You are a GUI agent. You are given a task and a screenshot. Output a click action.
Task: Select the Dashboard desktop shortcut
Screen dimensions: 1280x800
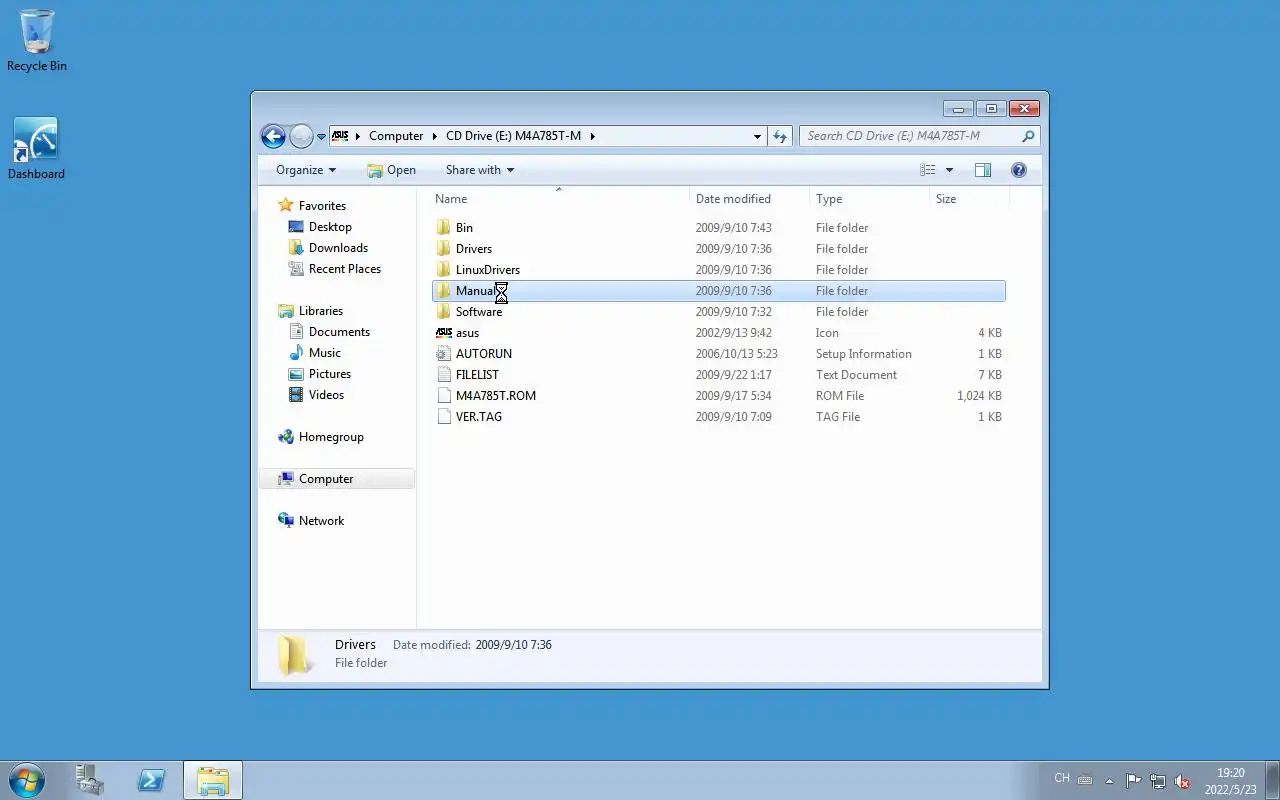point(36,149)
